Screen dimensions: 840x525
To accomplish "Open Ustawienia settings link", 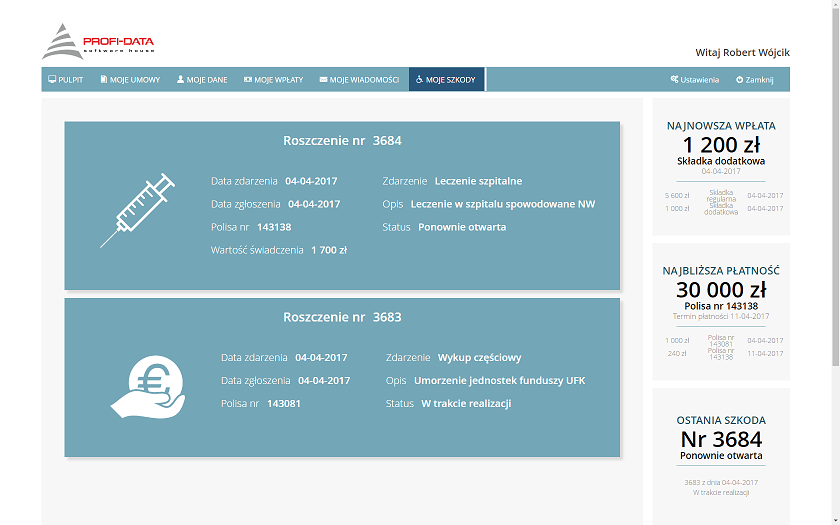I will (x=695, y=79).
